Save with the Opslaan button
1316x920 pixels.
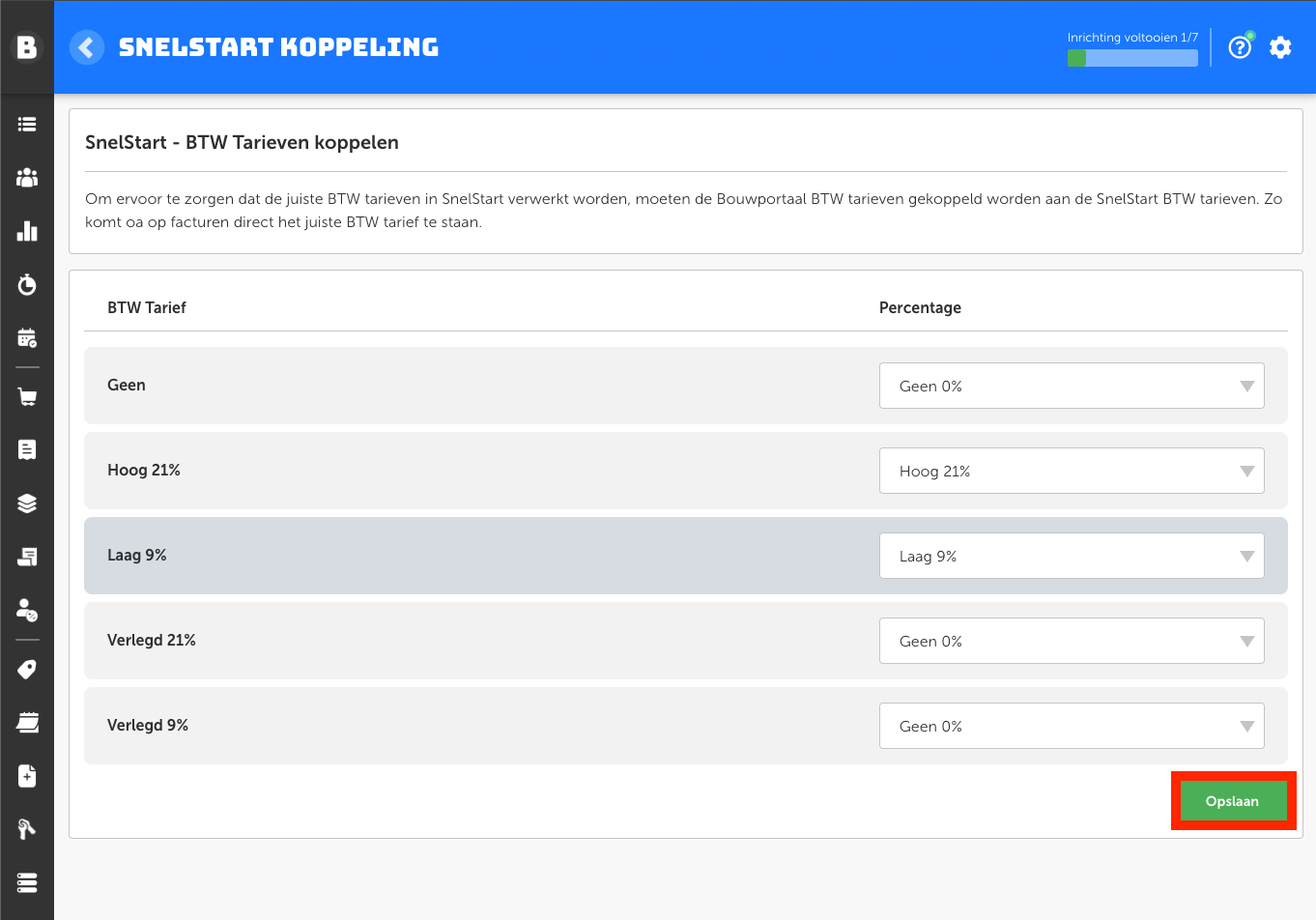point(1233,801)
